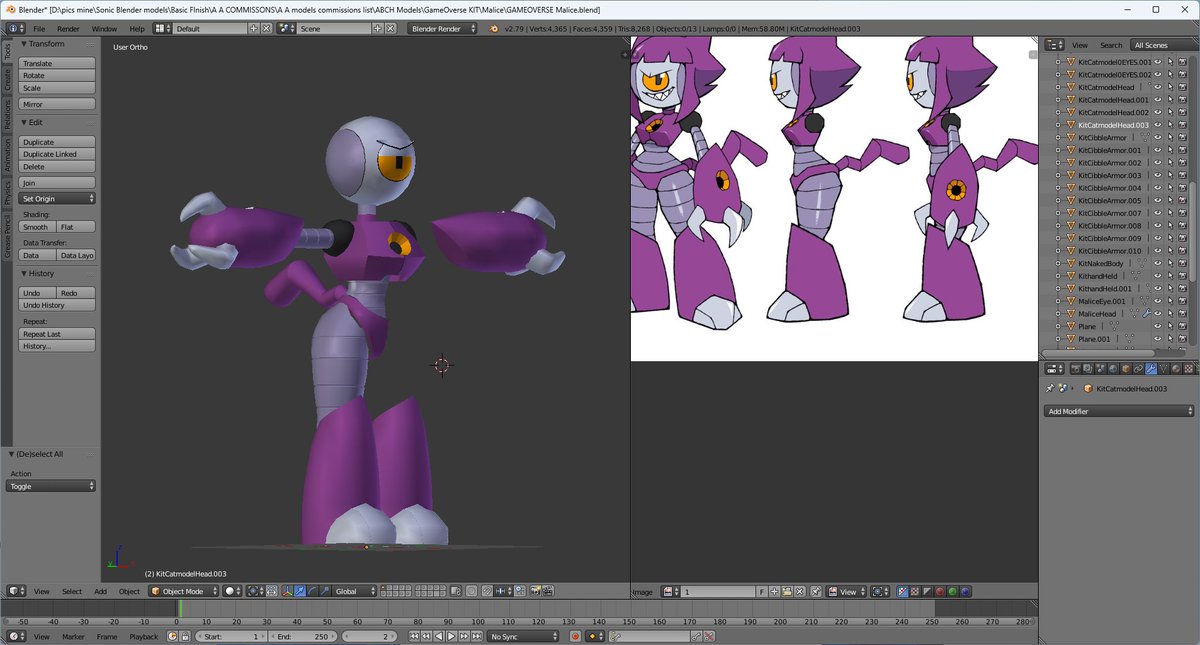Open image file folder icon
This screenshot has width=1200, height=645.
coord(787,592)
